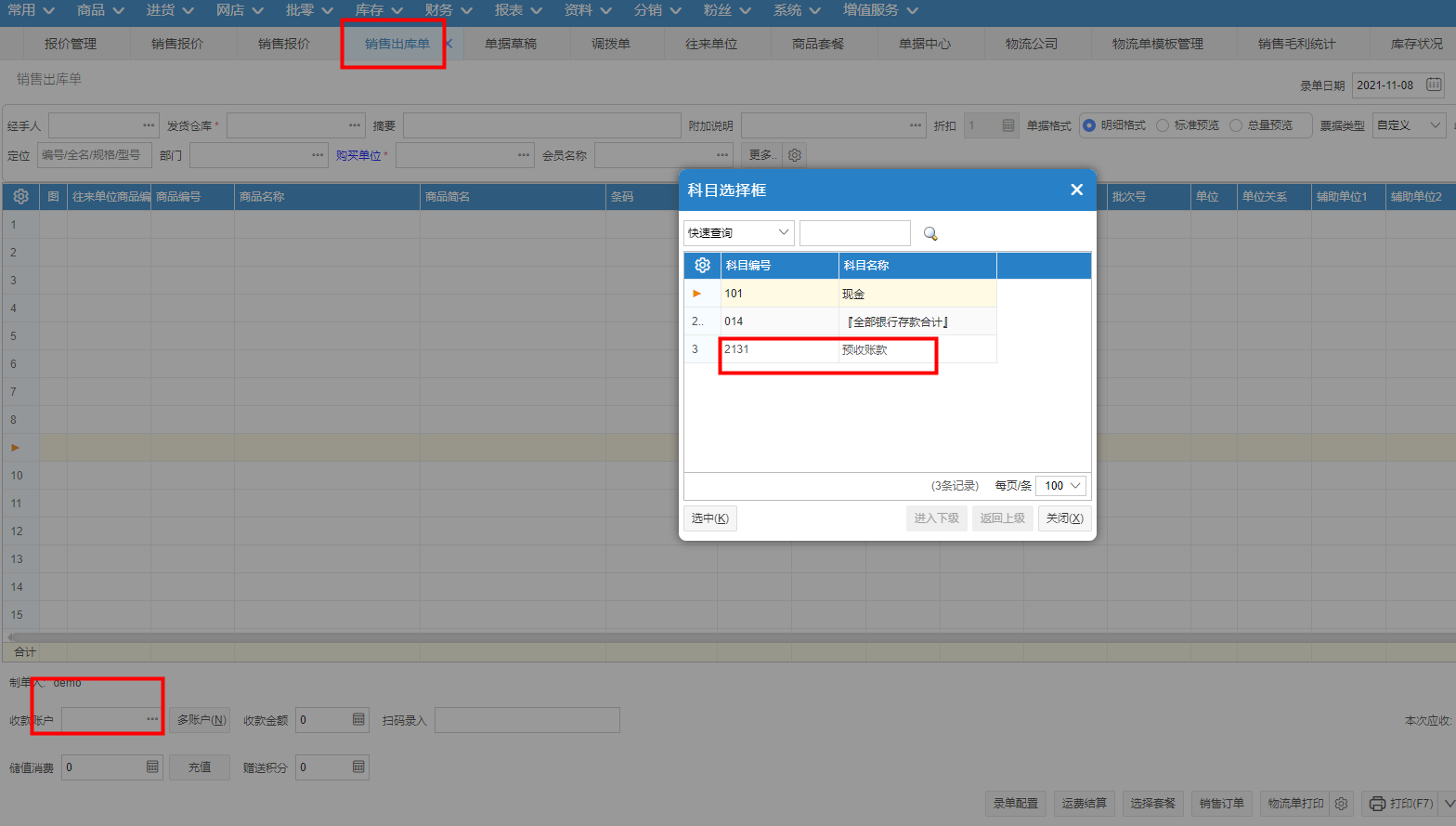This screenshot has width=1456, height=826.
Task: Open the calendar picker beside 录单日期
Action: tap(1434, 85)
